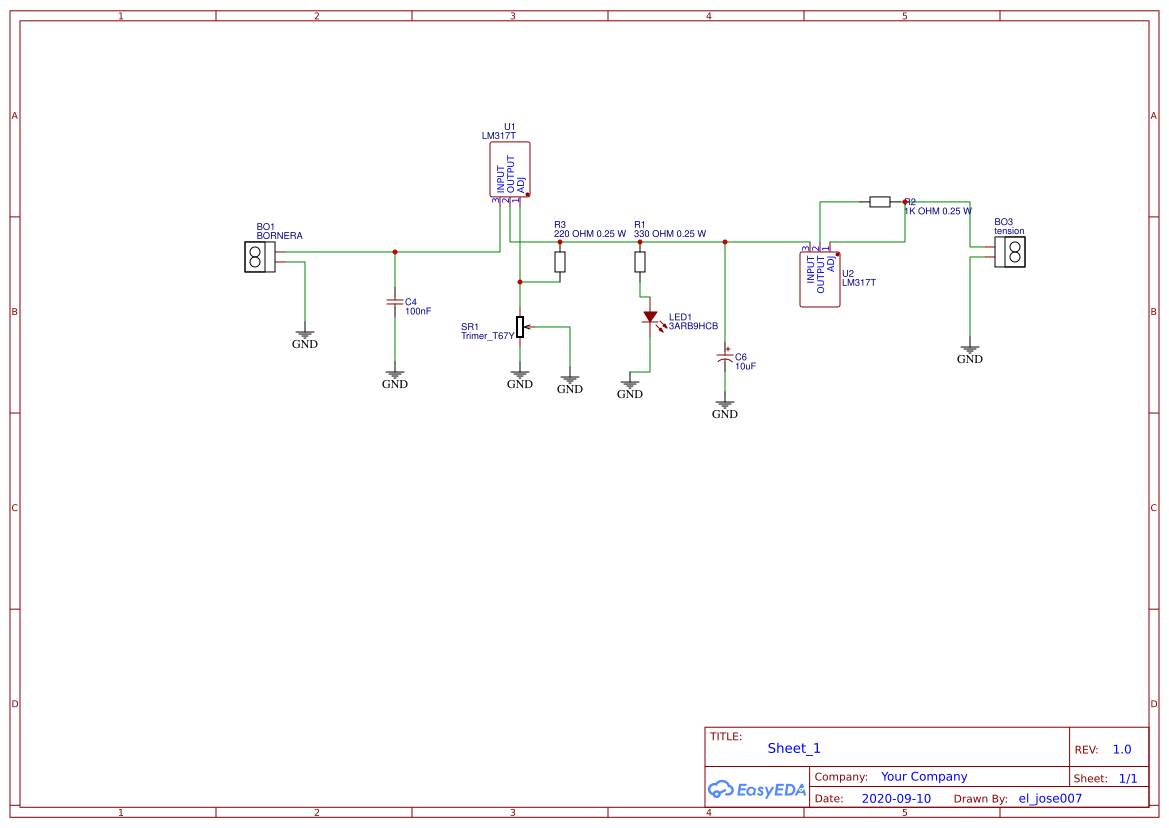This screenshot has height=828, width=1169.
Task: Click the EasyEDA logo in the title block
Action: point(755,790)
